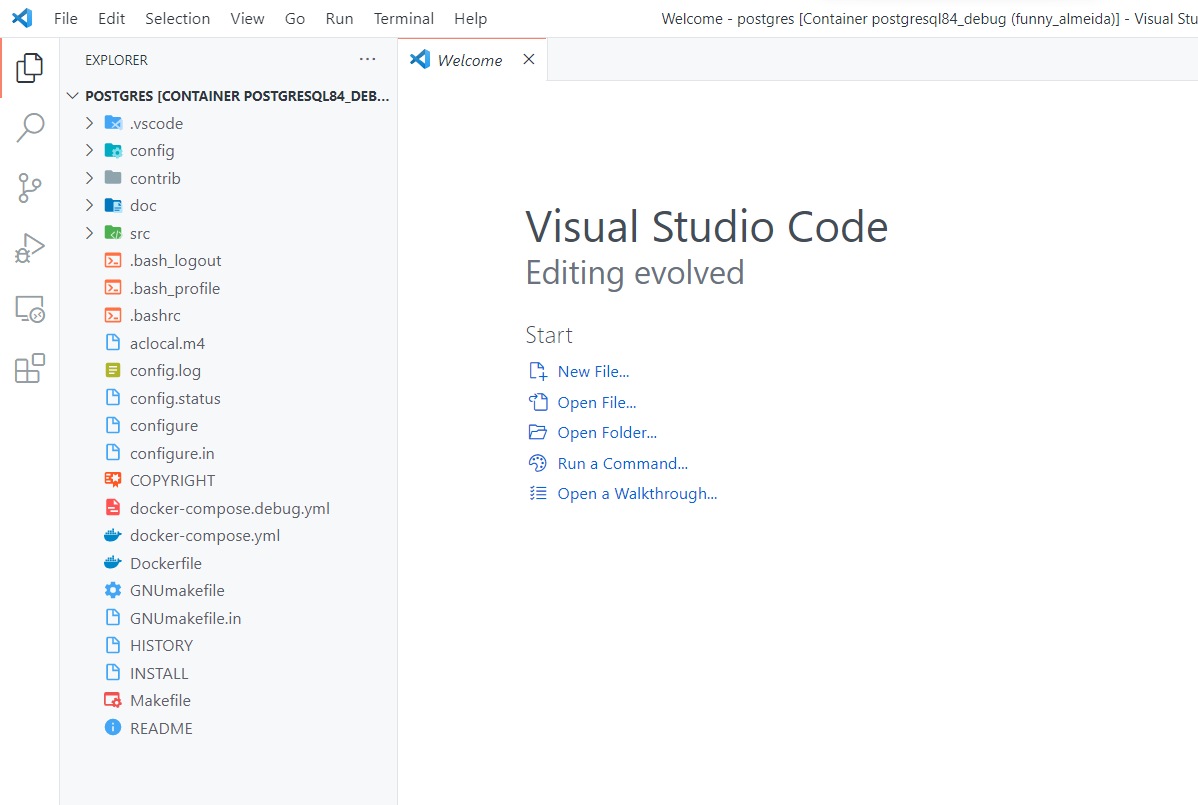Click the Run a Command icon
This screenshot has height=805, width=1198.
pos(538,463)
